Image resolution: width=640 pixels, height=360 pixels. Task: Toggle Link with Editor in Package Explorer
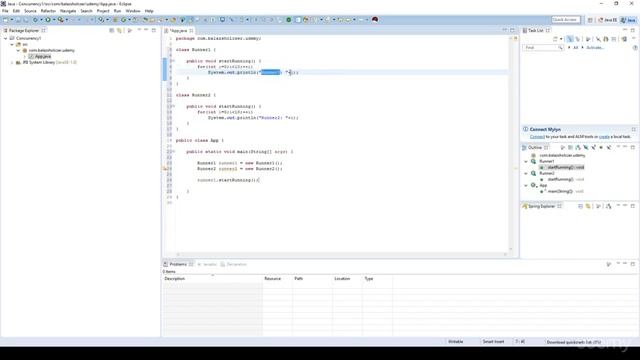click(x=120, y=31)
